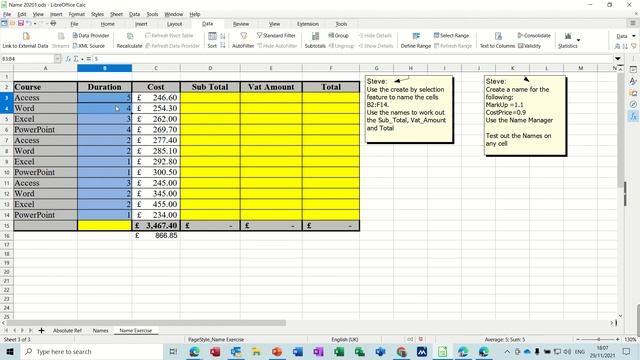Group the selected rows with Group
Viewport: 640px width, 360px height.
[339, 36]
